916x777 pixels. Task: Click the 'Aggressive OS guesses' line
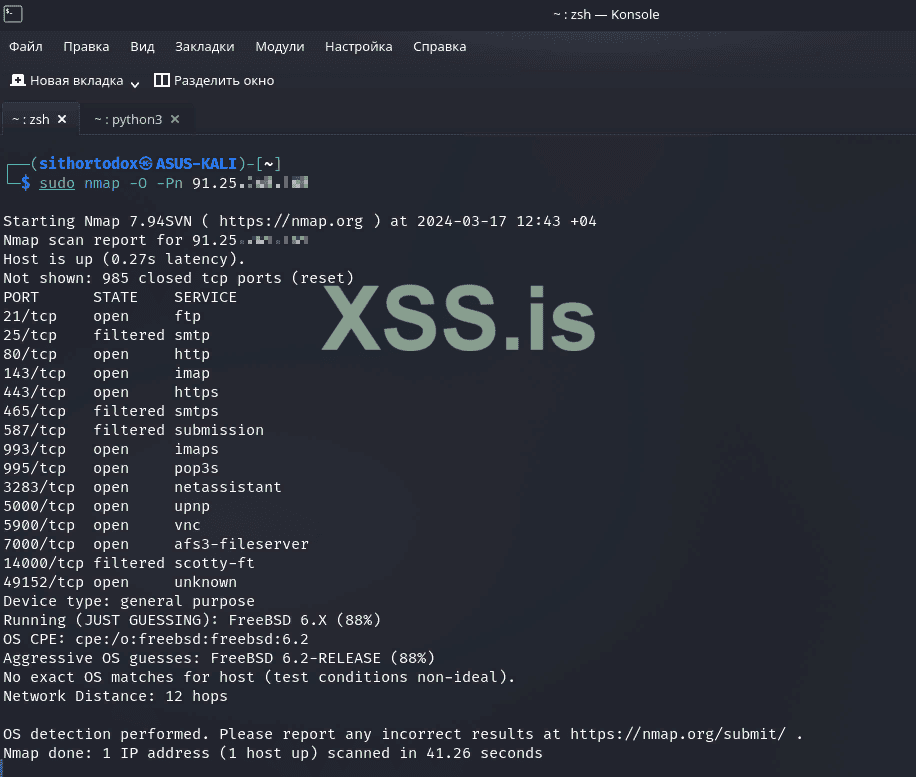tap(219, 658)
